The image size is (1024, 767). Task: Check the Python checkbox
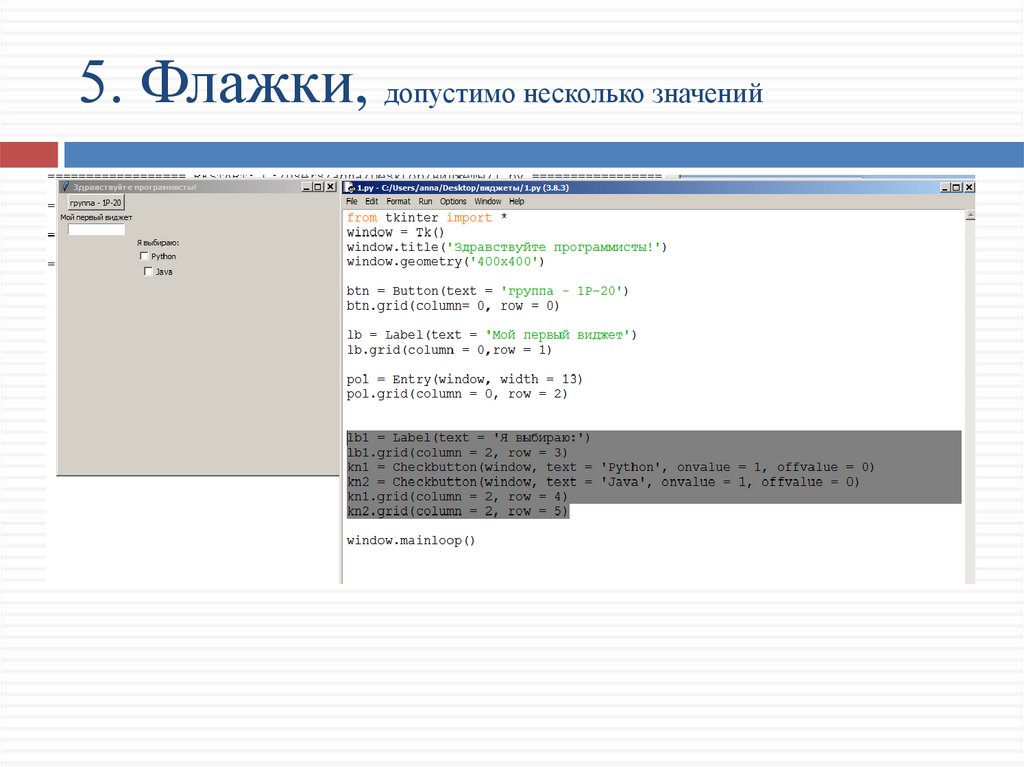pyautogui.click(x=145, y=257)
